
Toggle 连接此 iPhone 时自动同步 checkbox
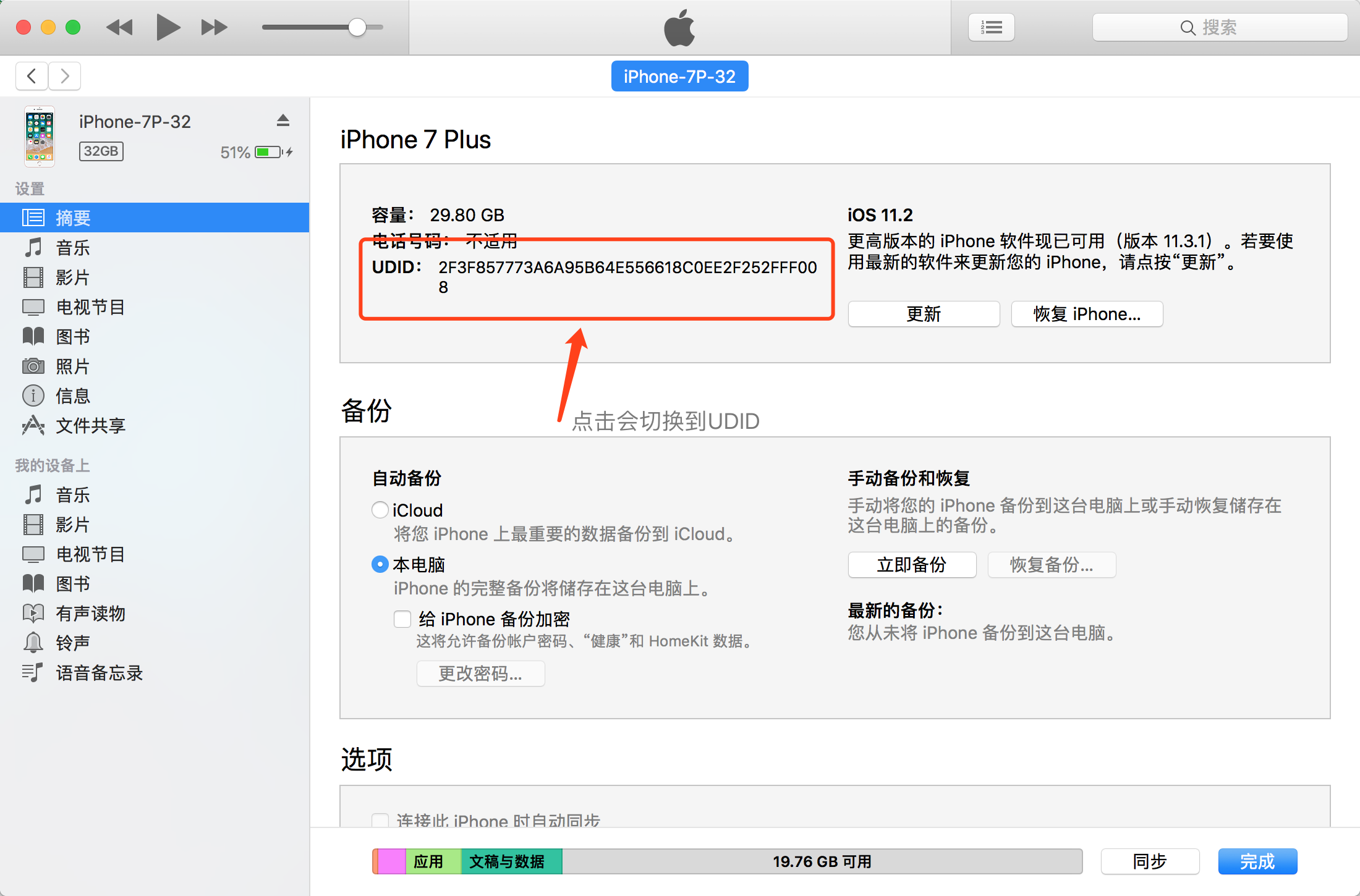click(380, 821)
